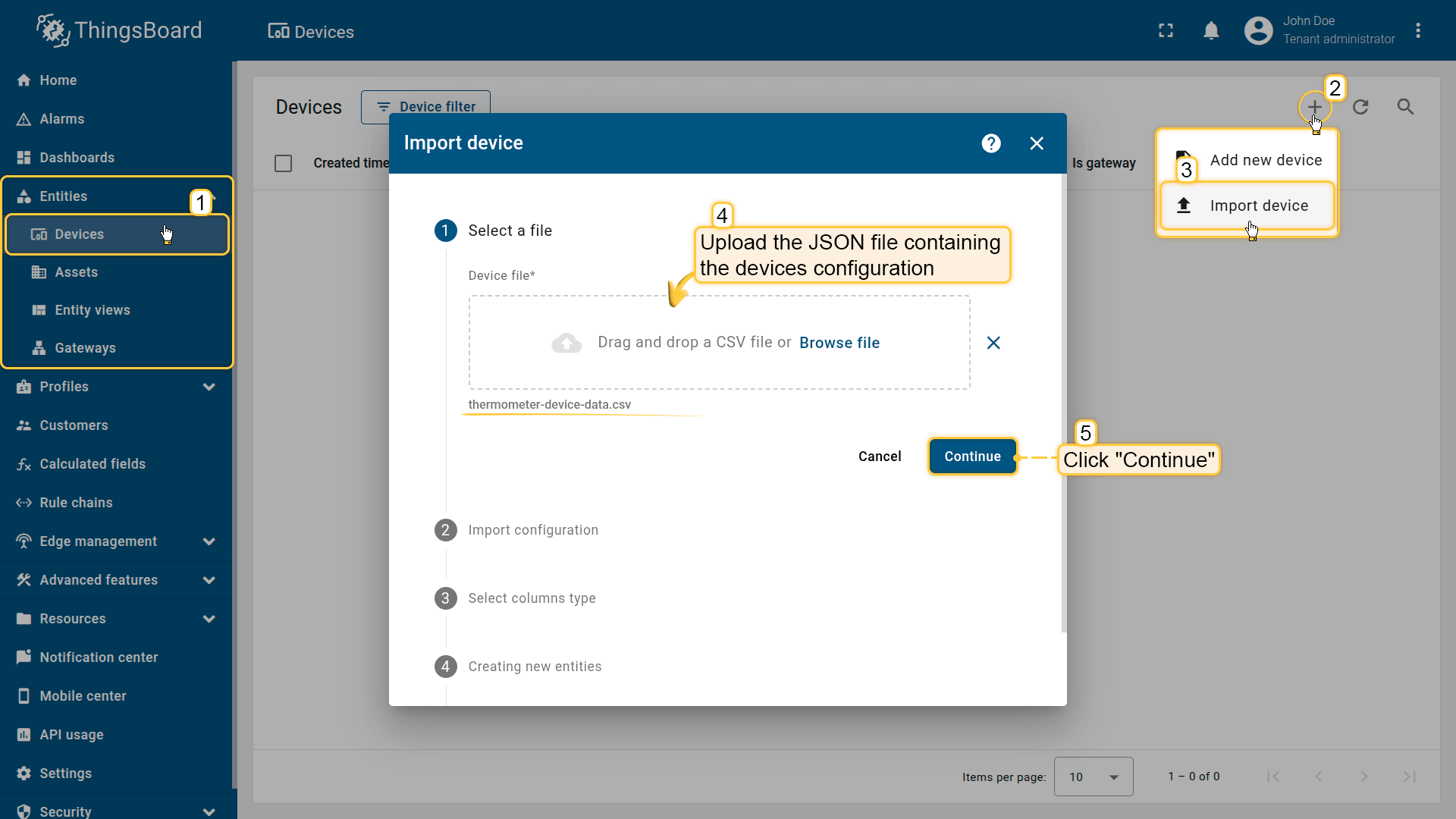Expand the Profiles sidebar section
1456x819 pixels.
tap(209, 387)
